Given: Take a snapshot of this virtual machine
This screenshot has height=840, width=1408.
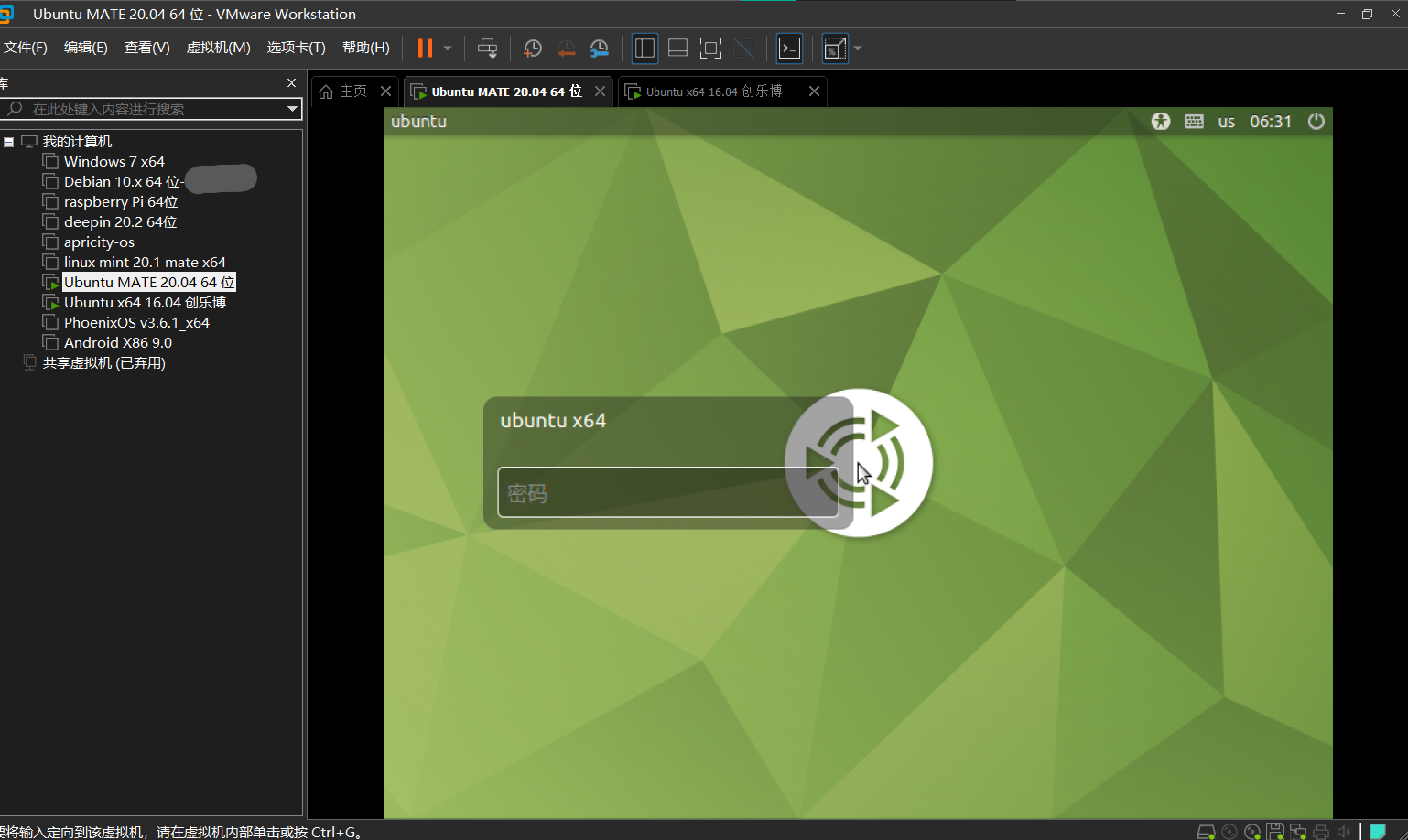Looking at the screenshot, I should tap(532, 48).
